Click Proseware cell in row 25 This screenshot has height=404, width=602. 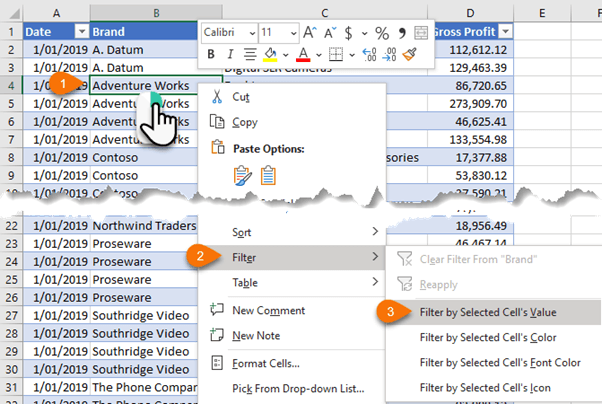(x=144, y=280)
